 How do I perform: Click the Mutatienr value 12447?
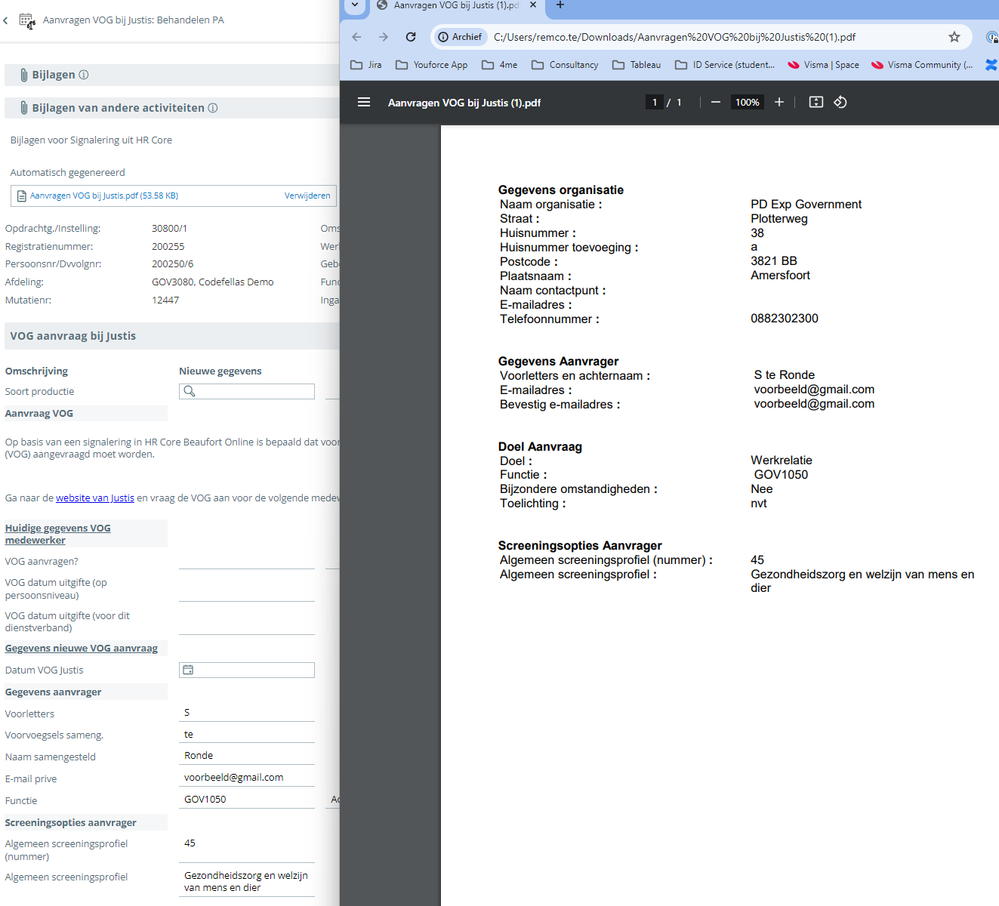[165, 300]
